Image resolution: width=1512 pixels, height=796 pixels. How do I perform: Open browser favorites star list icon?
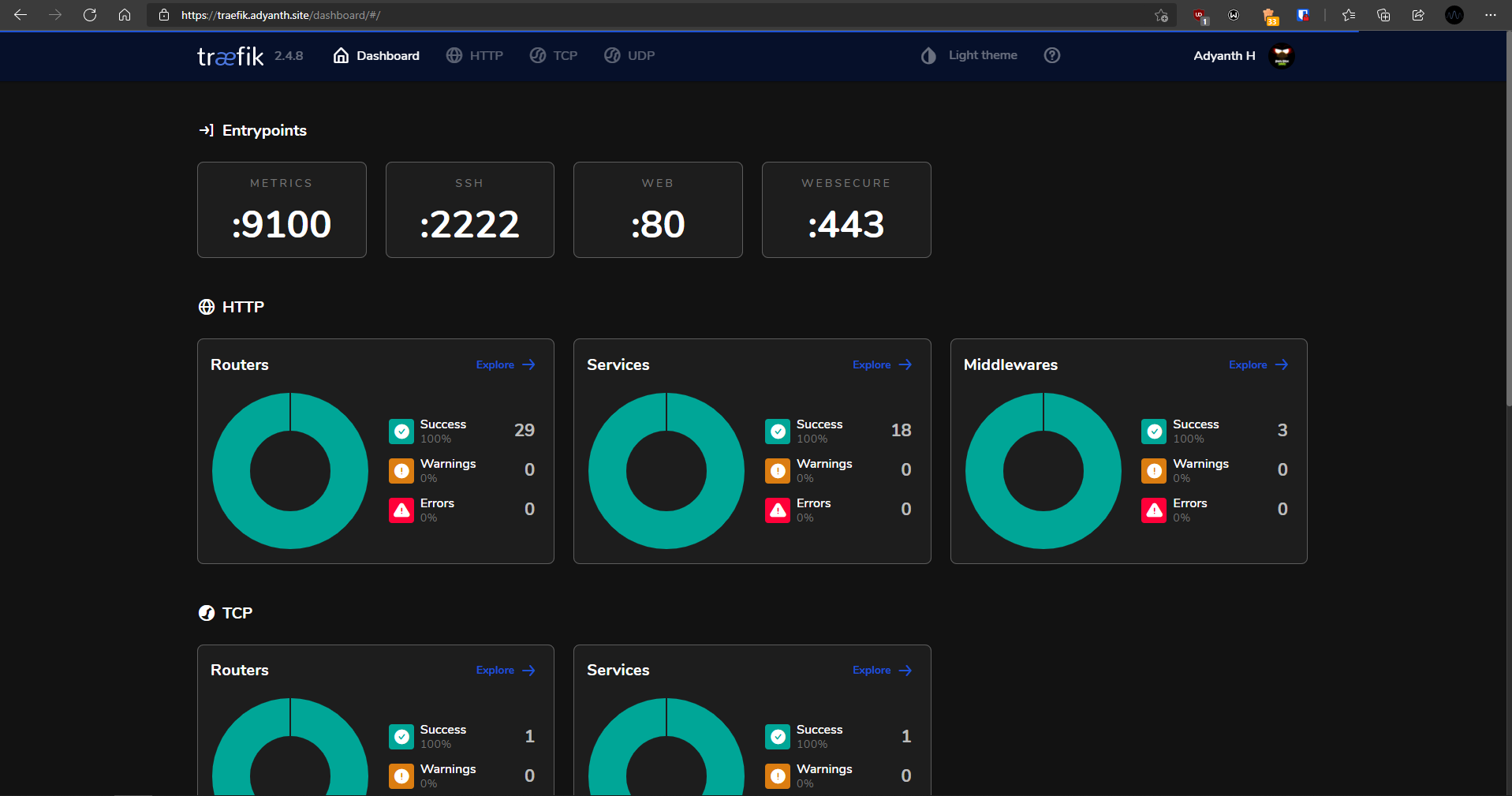pyautogui.click(x=1349, y=15)
